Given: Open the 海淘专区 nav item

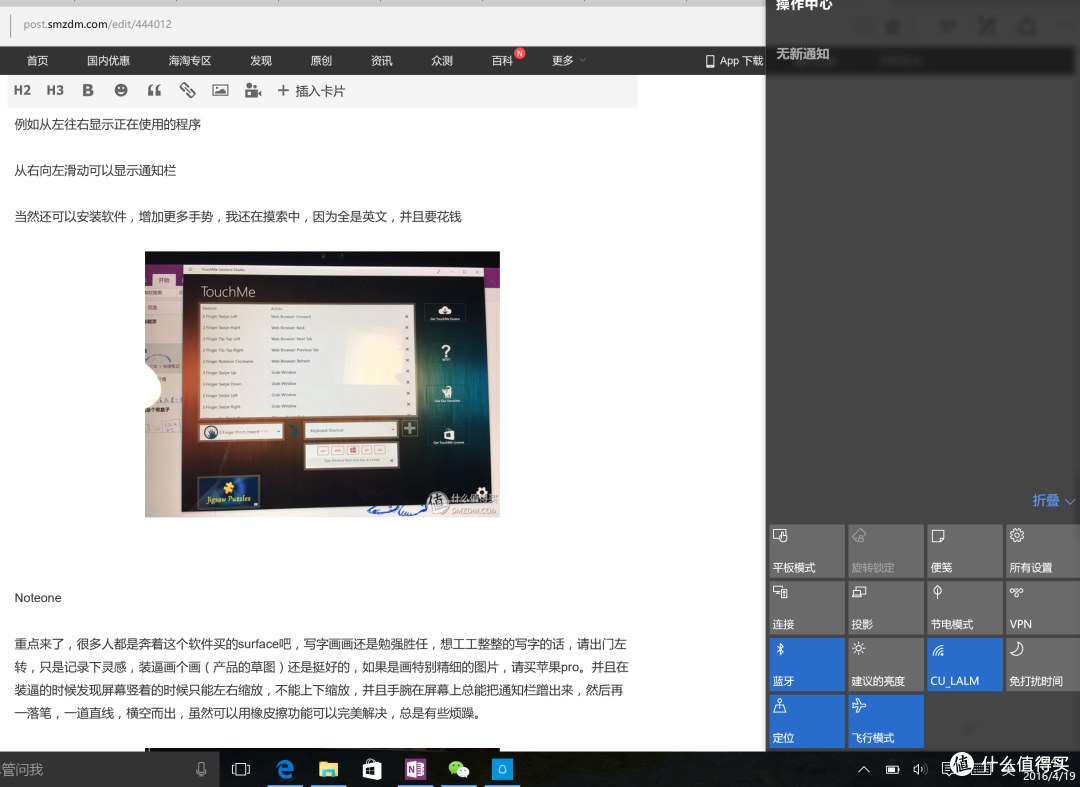Looking at the screenshot, I should click(x=189, y=61).
